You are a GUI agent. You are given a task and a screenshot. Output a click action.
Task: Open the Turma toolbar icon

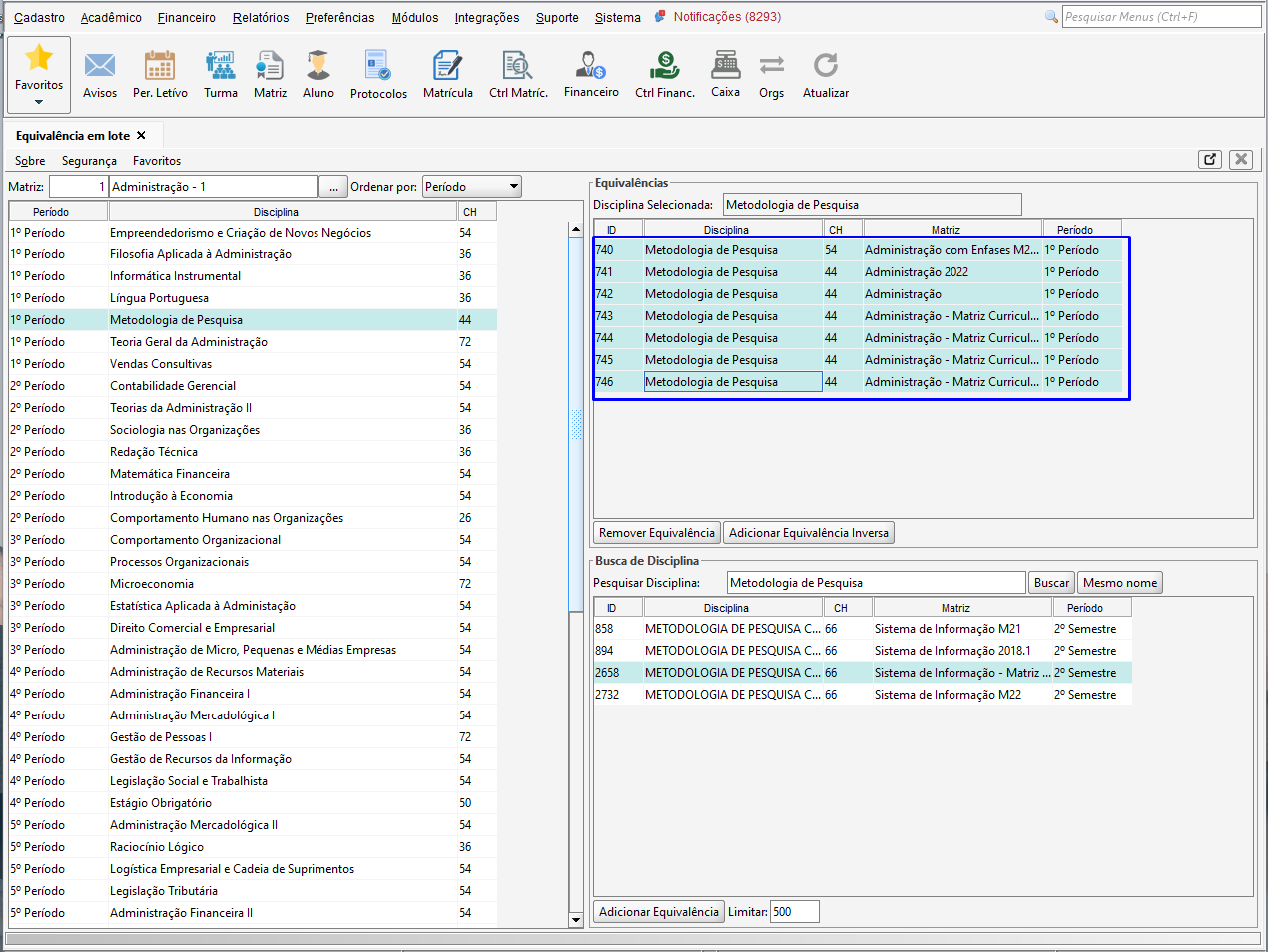(220, 67)
